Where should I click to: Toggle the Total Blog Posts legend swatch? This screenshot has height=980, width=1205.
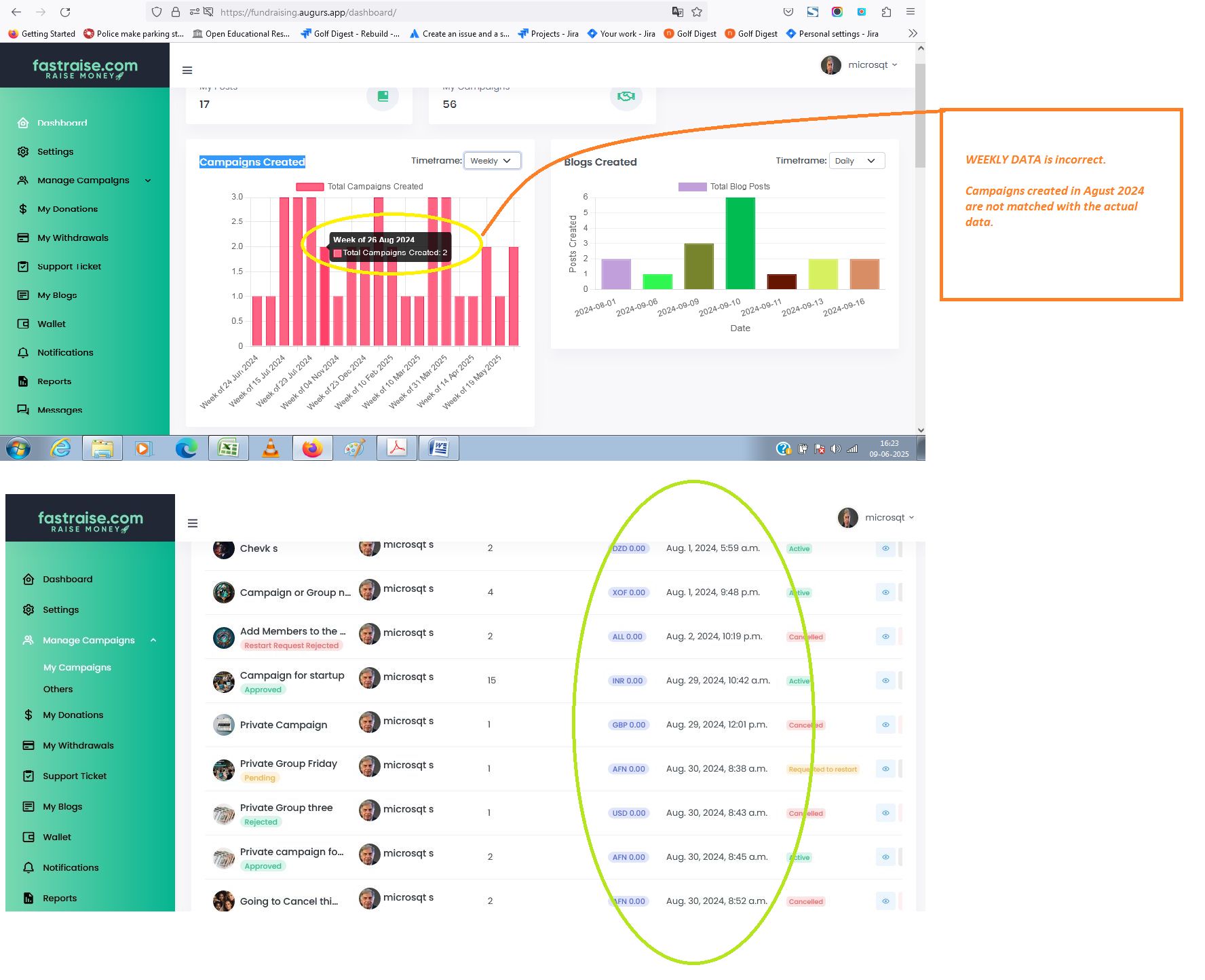point(692,187)
